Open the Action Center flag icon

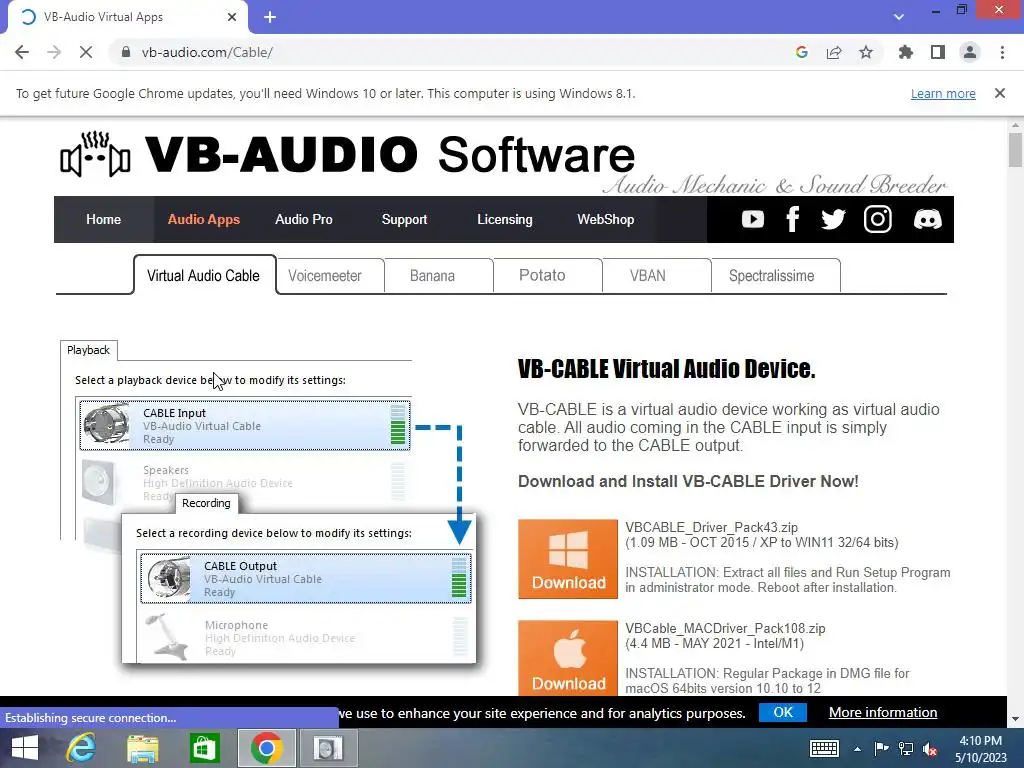881,748
